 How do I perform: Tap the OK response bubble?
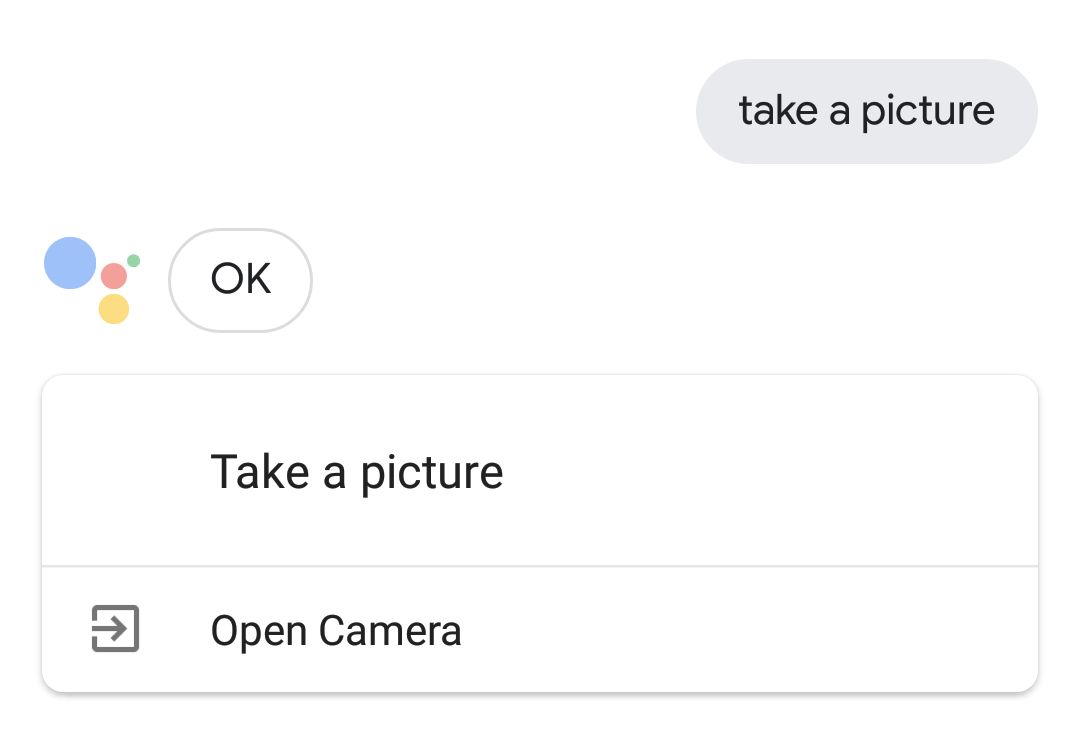241,280
